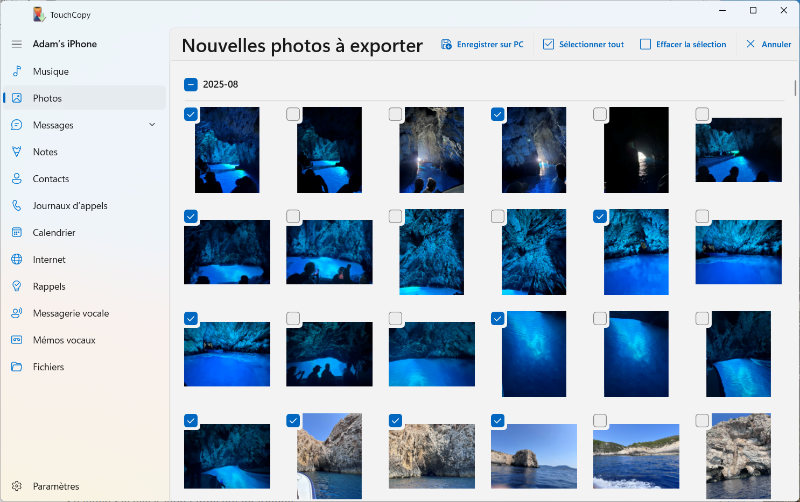Click the Rappels reminder icon
The width and height of the screenshot is (800, 502).
coord(17,286)
